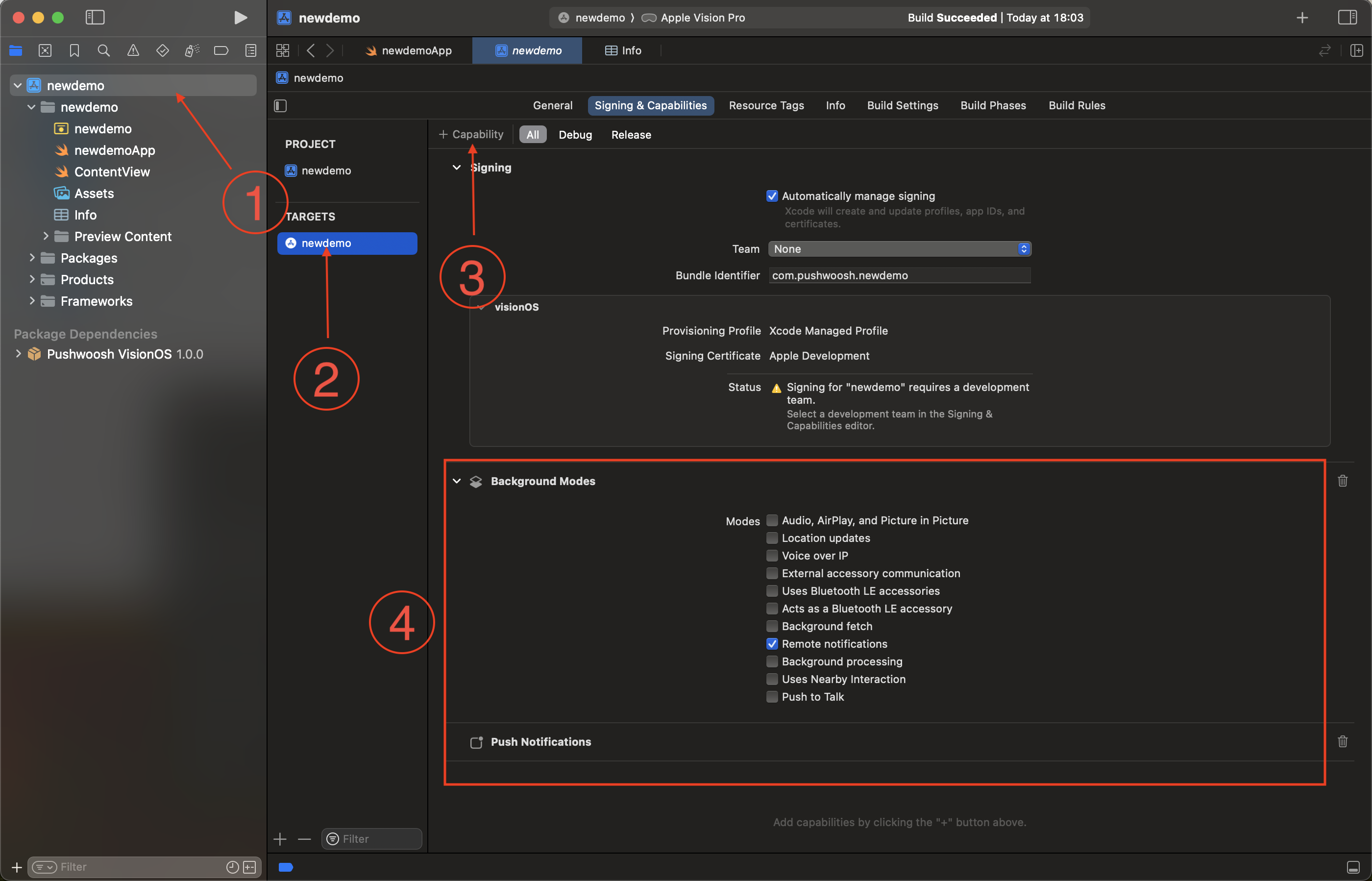Open the Find navigator magnifier icon
The width and height of the screenshot is (1372, 881).
[103, 50]
